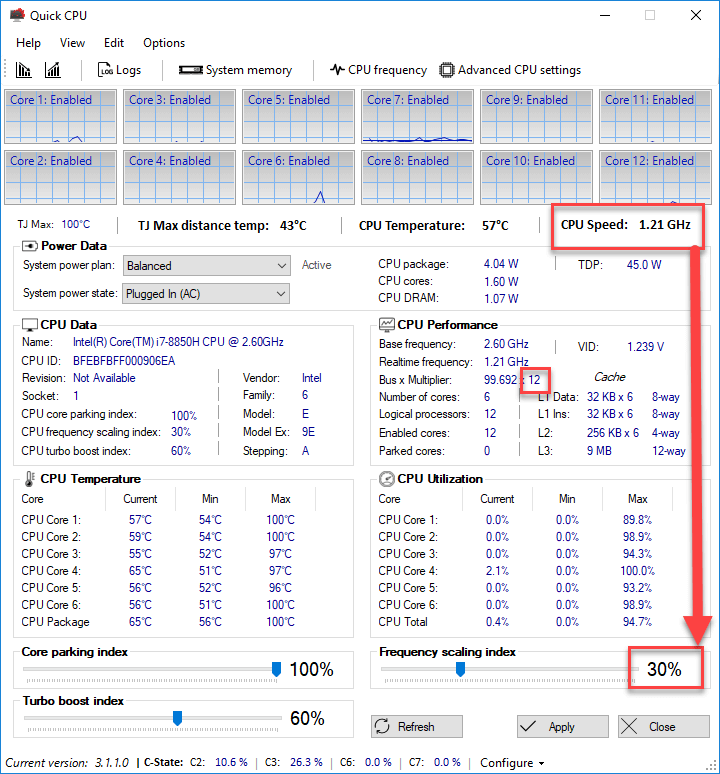Viewport: 720px width, 774px height.
Task: Open the second chart icon in toolbar
Action: point(52,70)
